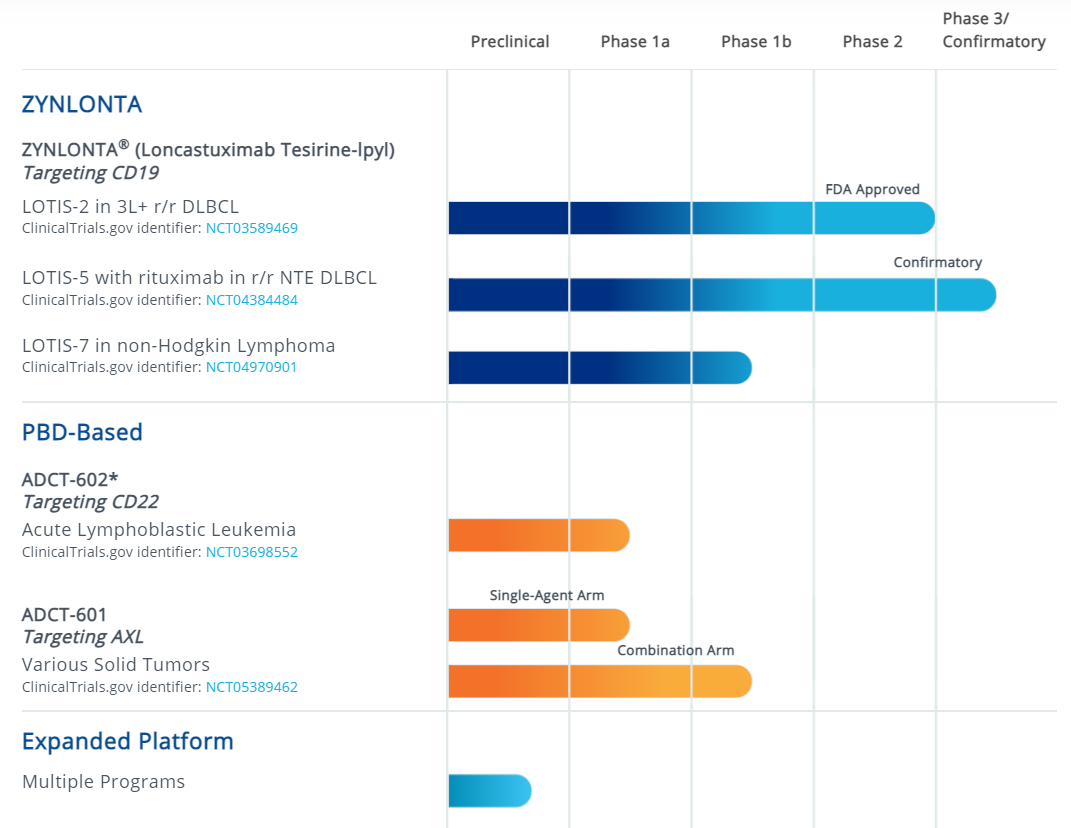
Task: Choose the Phase 2 column header
Action: coord(872,41)
